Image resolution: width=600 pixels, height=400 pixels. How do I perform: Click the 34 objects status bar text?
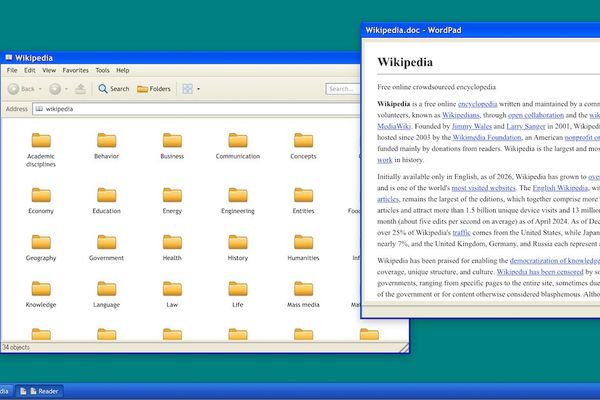pos(16,347)
